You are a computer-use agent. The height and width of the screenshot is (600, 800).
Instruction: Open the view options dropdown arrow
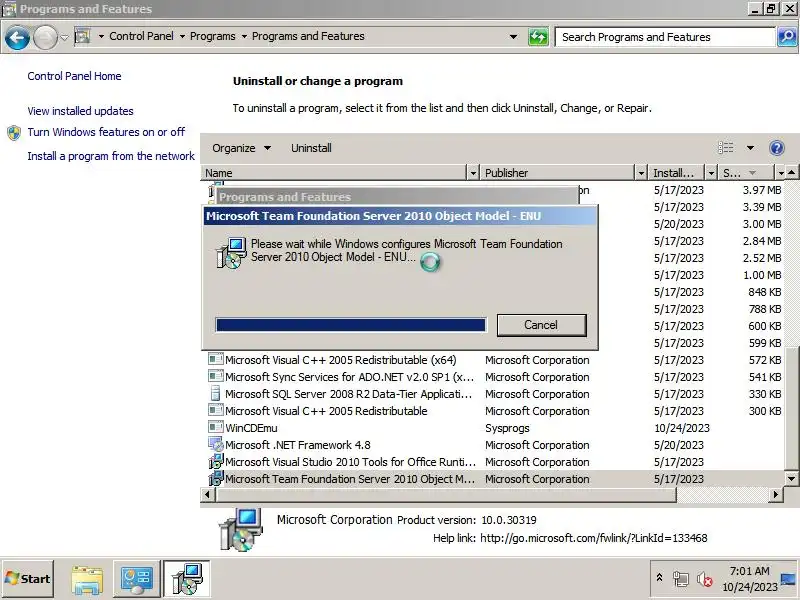[x=750, y=148]
